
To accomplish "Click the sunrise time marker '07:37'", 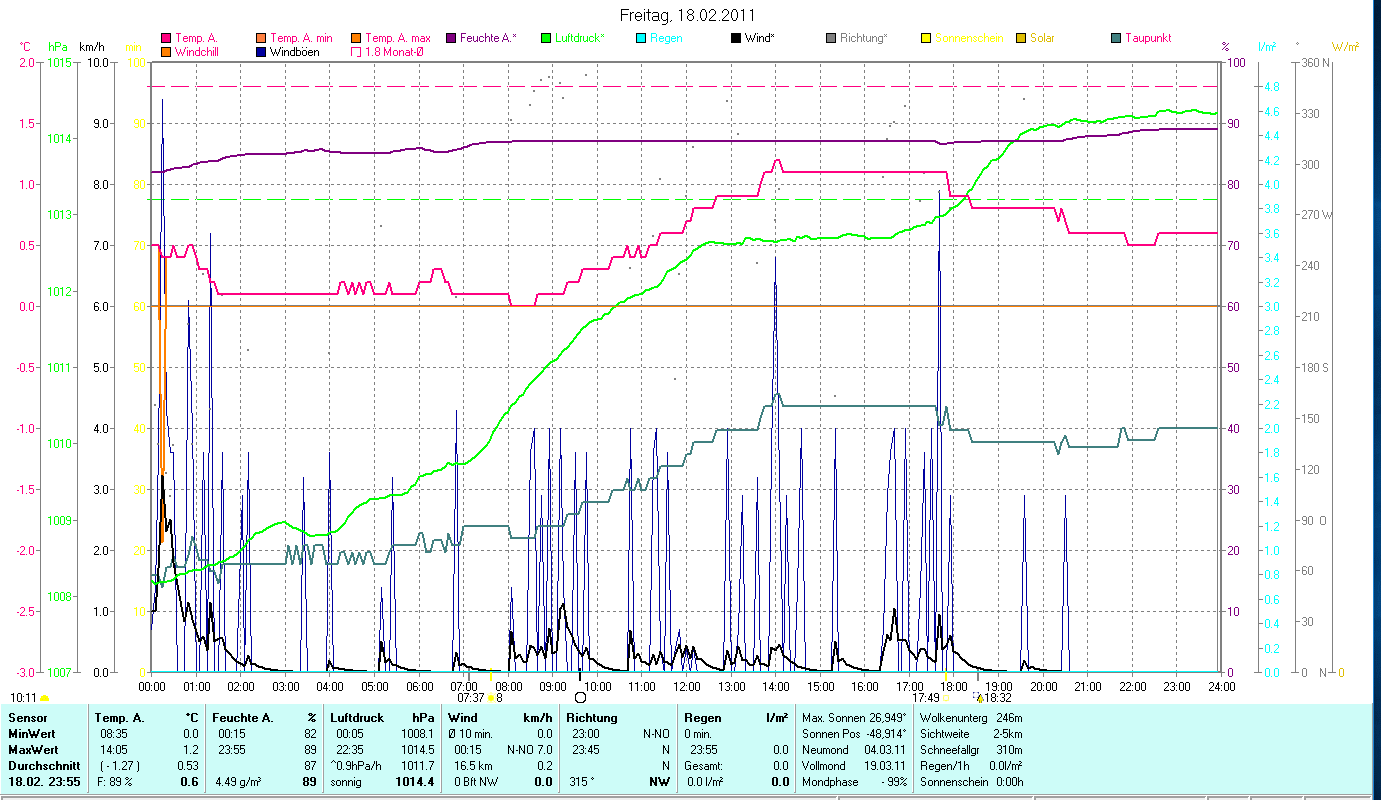I will (470, 698).
